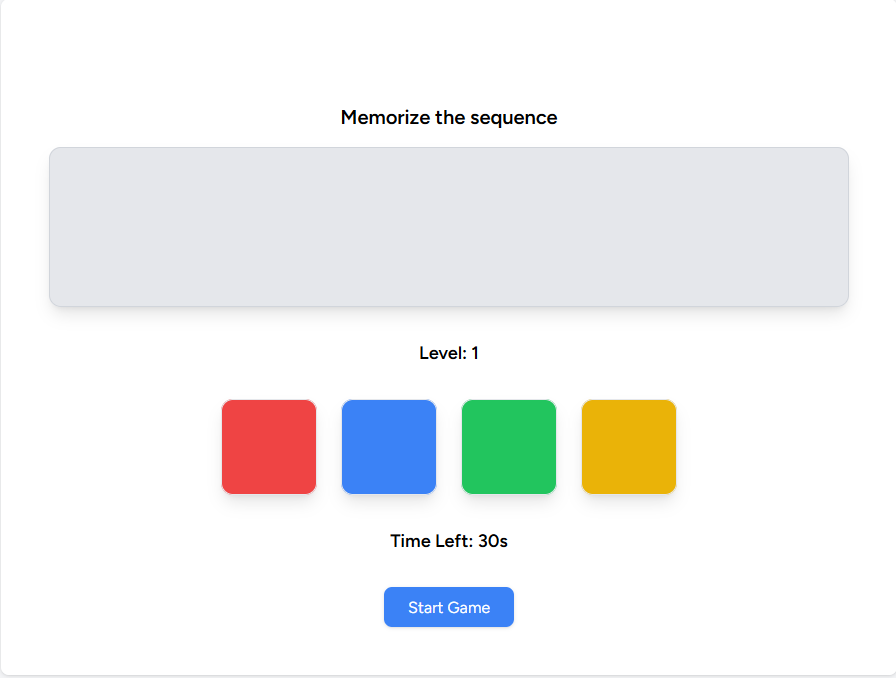Click the 'Memorize the sequence' heading
This screenshot has width=896, height=678.
click(x=448, y=117)
